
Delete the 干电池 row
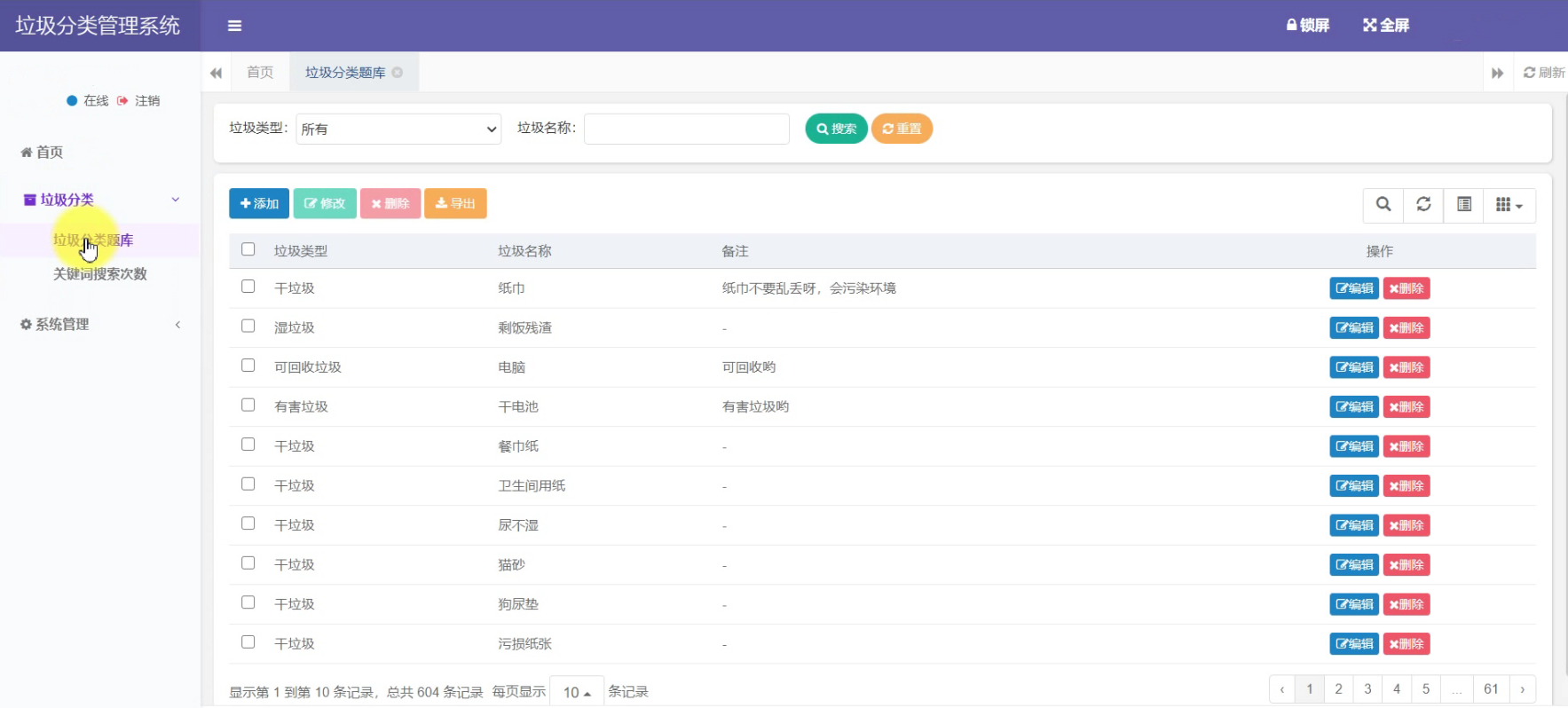point(1406,407)
